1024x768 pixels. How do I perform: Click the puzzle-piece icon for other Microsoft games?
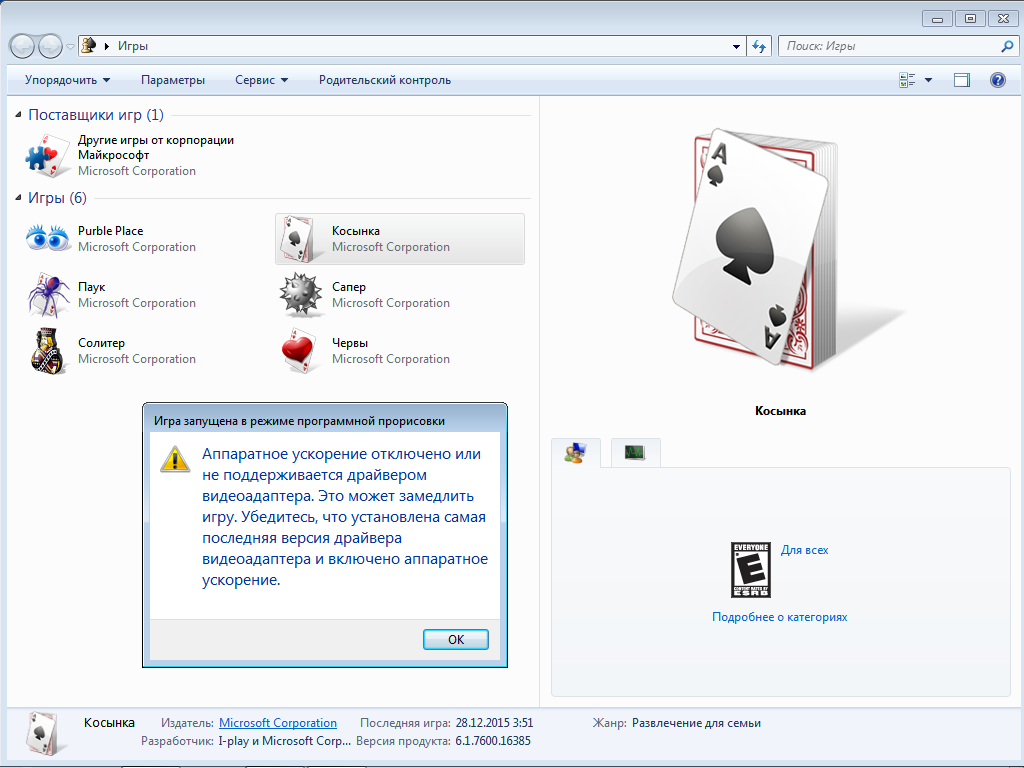(47, 155)
